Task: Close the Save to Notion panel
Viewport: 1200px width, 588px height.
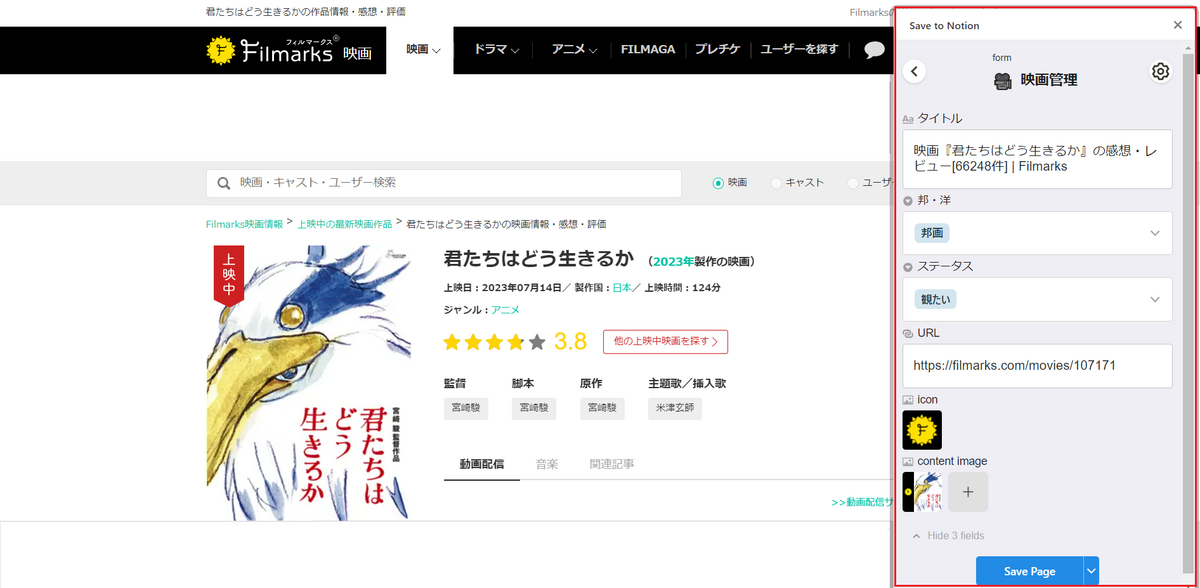Action: (x=1177, y=25)
